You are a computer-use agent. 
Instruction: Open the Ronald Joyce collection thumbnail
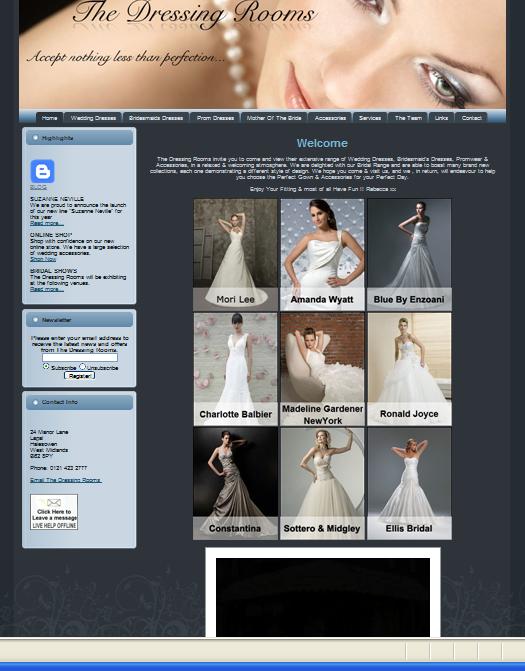[409, 369]
